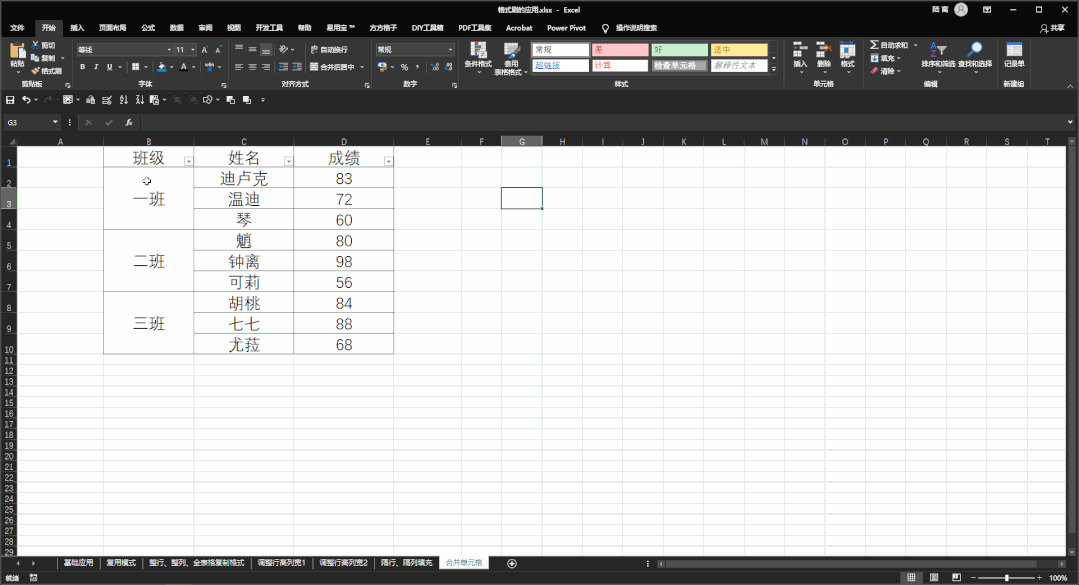Click the Clear (清除) button
Image resolution: width=1079 pixels, height=585 pixels.
pos(886,71)
